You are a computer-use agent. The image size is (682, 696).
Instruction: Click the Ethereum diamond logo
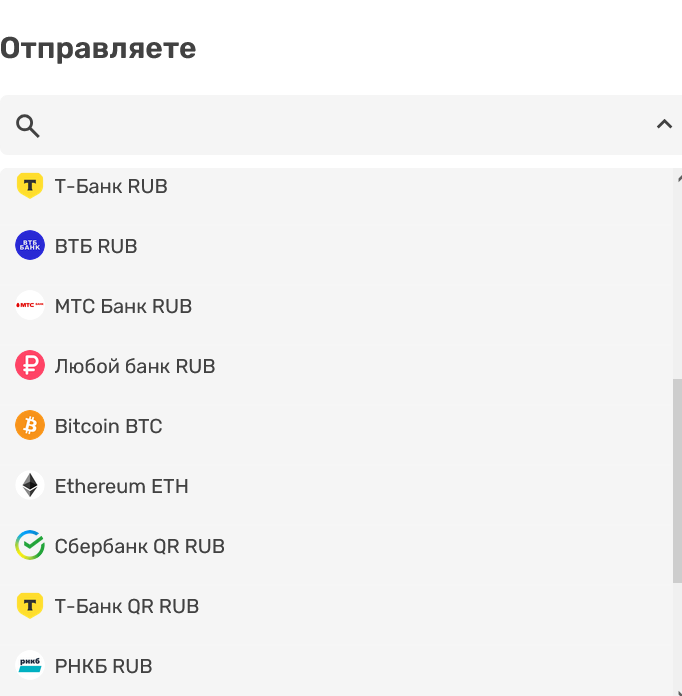(30, 485)
